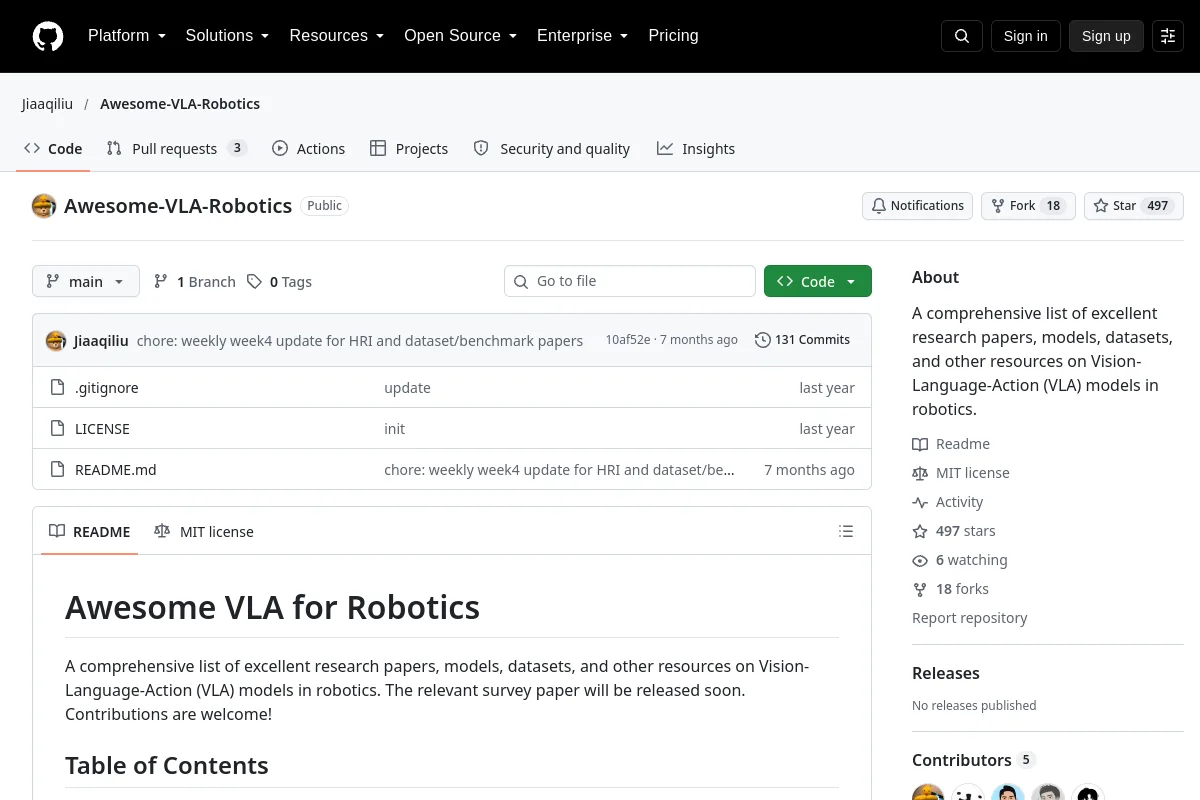
Task: Expand the Platform menu
Action: coord(126,36)
